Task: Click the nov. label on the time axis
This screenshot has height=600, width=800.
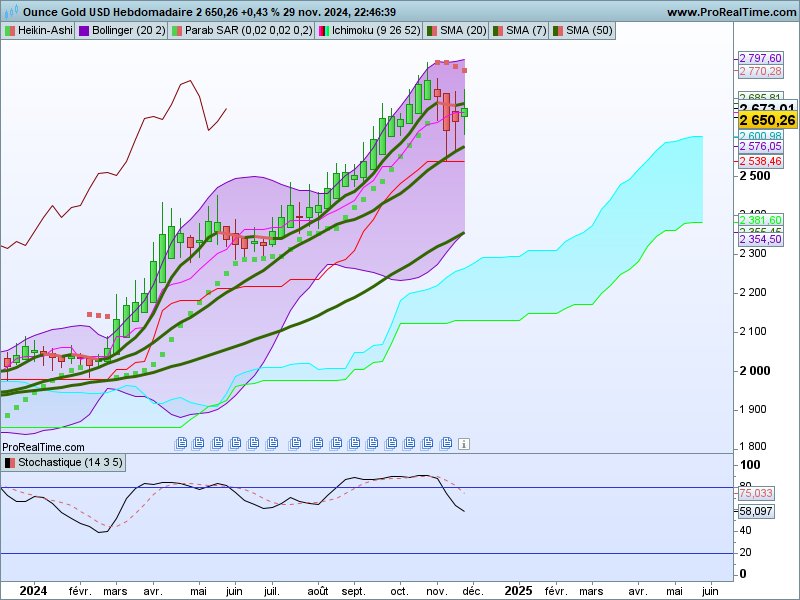Action: point(436,591)
